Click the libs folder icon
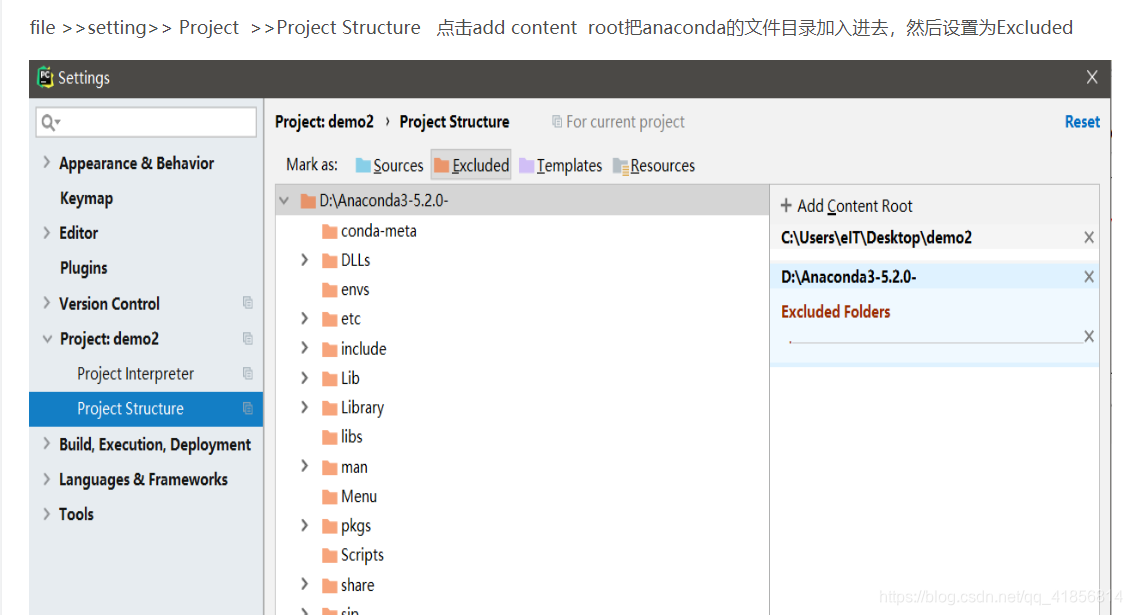The image size is (1132, 615). coord(330,437)
